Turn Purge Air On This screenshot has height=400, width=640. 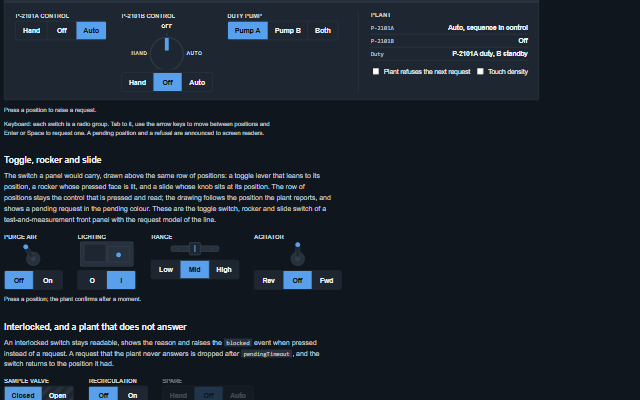pyautogui.click(x=48, y=280)
